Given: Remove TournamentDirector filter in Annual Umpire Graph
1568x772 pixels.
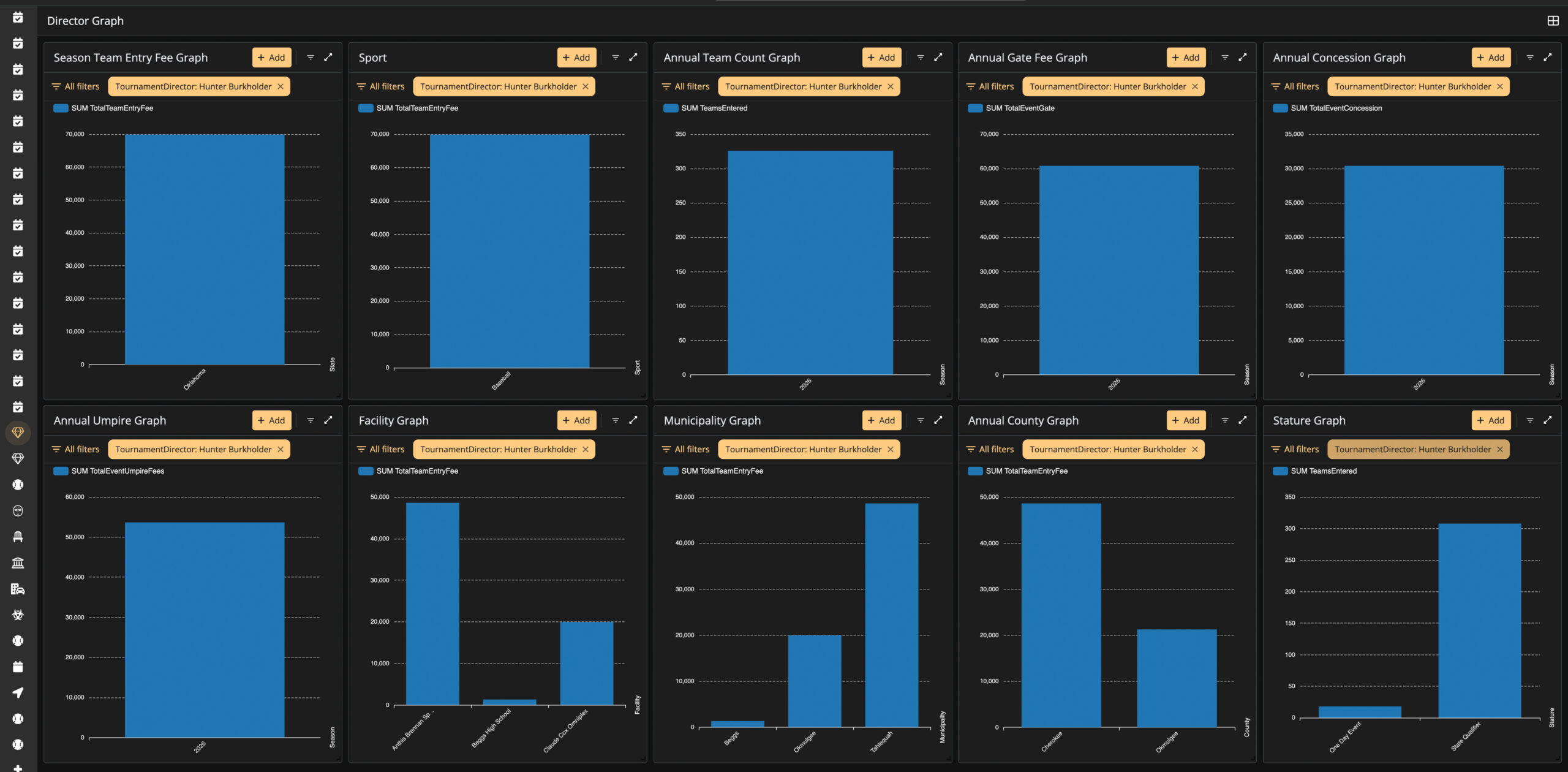Looking at the screenshot, I should click(x=281, y=449).
